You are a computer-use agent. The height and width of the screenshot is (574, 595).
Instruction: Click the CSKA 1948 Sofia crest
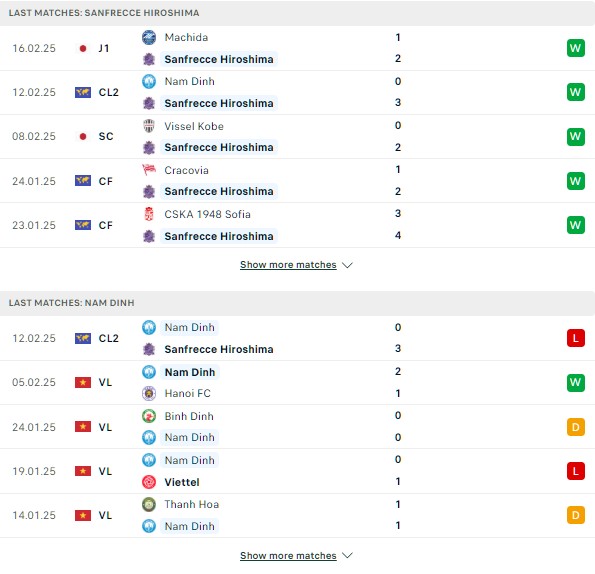(x=149, y=214)
